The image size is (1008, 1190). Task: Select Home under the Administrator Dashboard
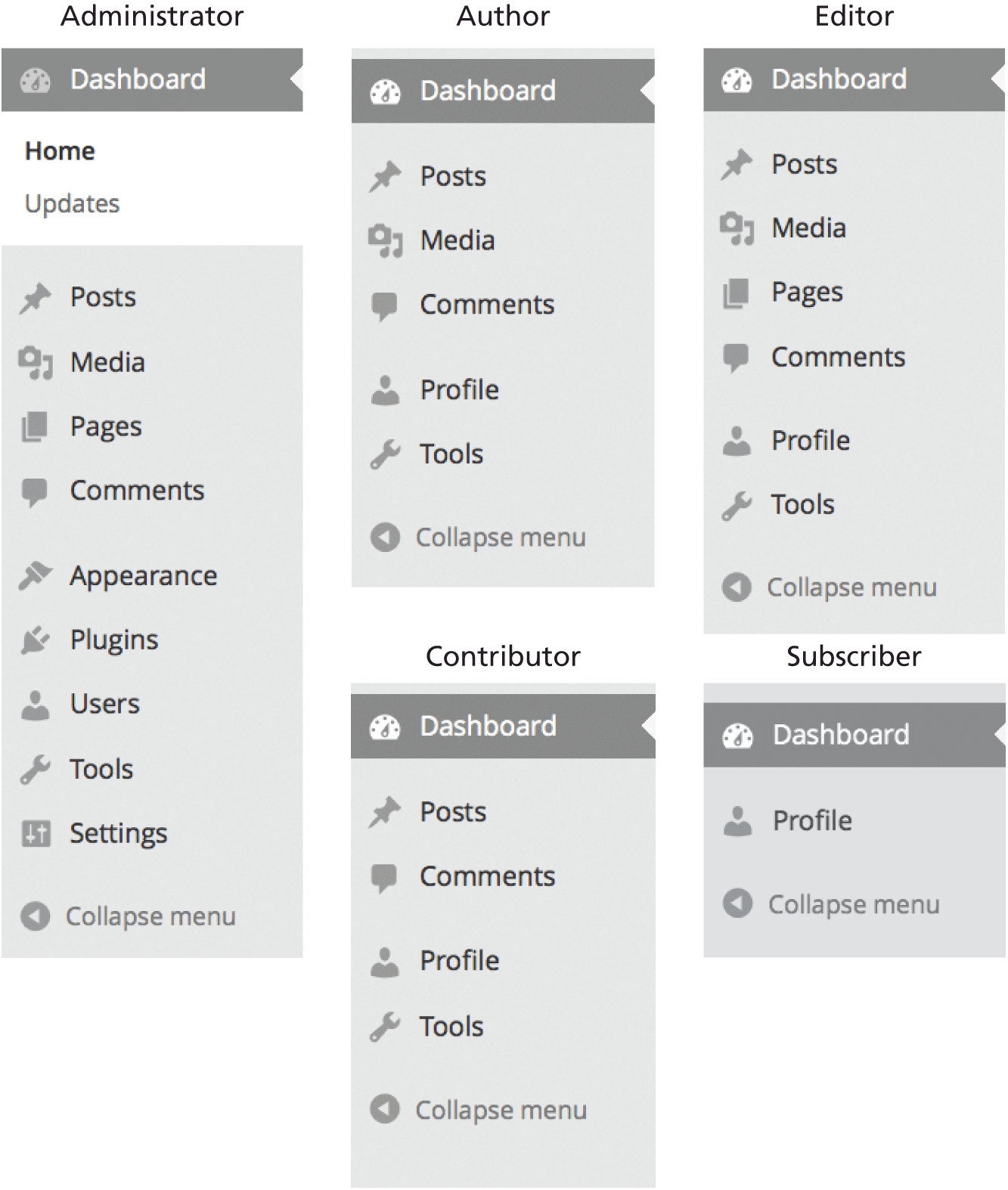coord(60,151)
